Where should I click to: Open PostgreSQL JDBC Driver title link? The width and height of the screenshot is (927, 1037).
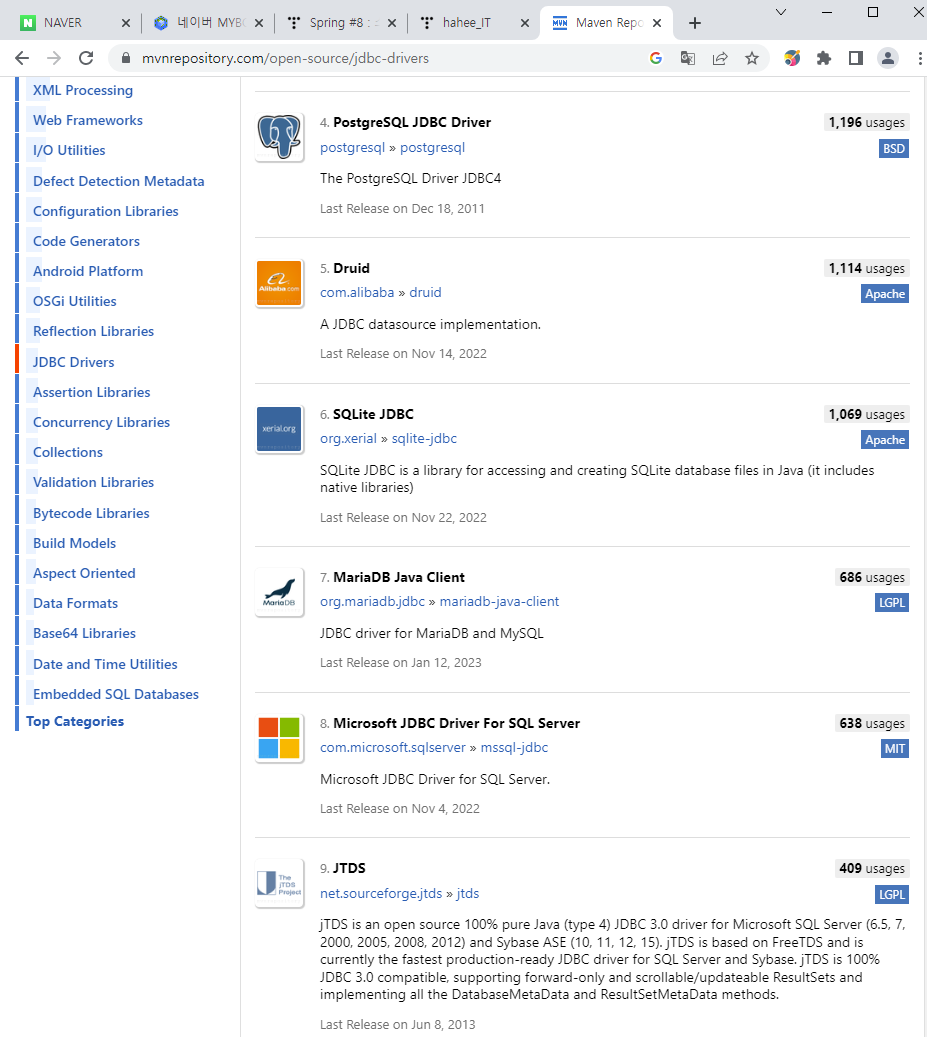[x=412, y=122]
